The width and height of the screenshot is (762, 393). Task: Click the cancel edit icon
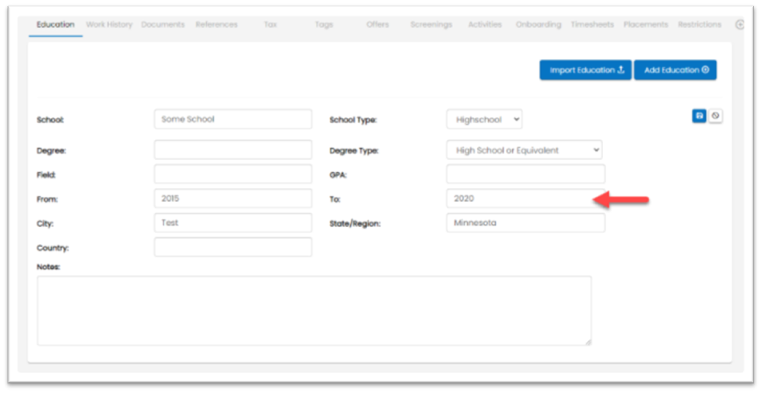715,116
